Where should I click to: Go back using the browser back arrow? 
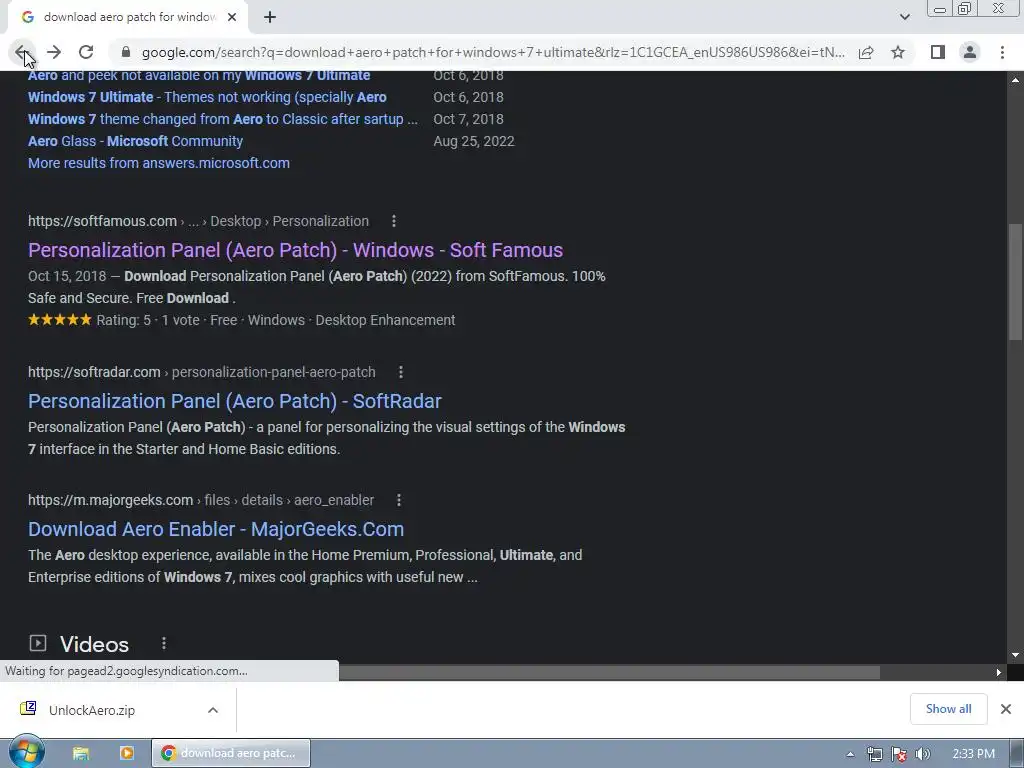click(21, 52)
